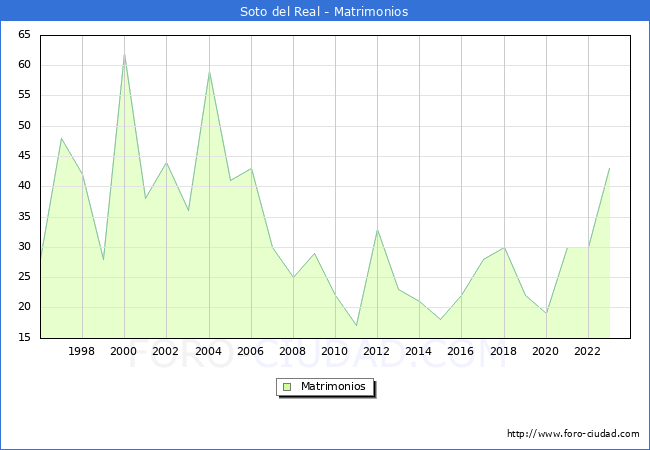Viewport: 650px width, 450px height.
Task: Click the final data point at 2023
Action: (x=609, y=168)
